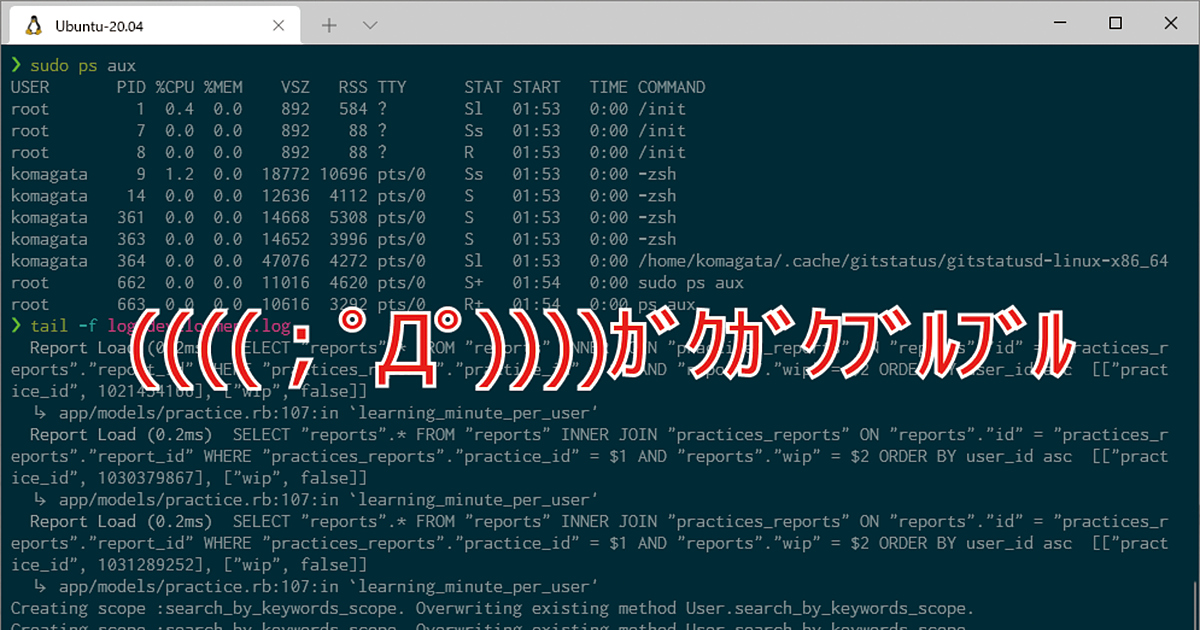Click the PID column header
This screenshot has width=1200, height=630.
132,87
